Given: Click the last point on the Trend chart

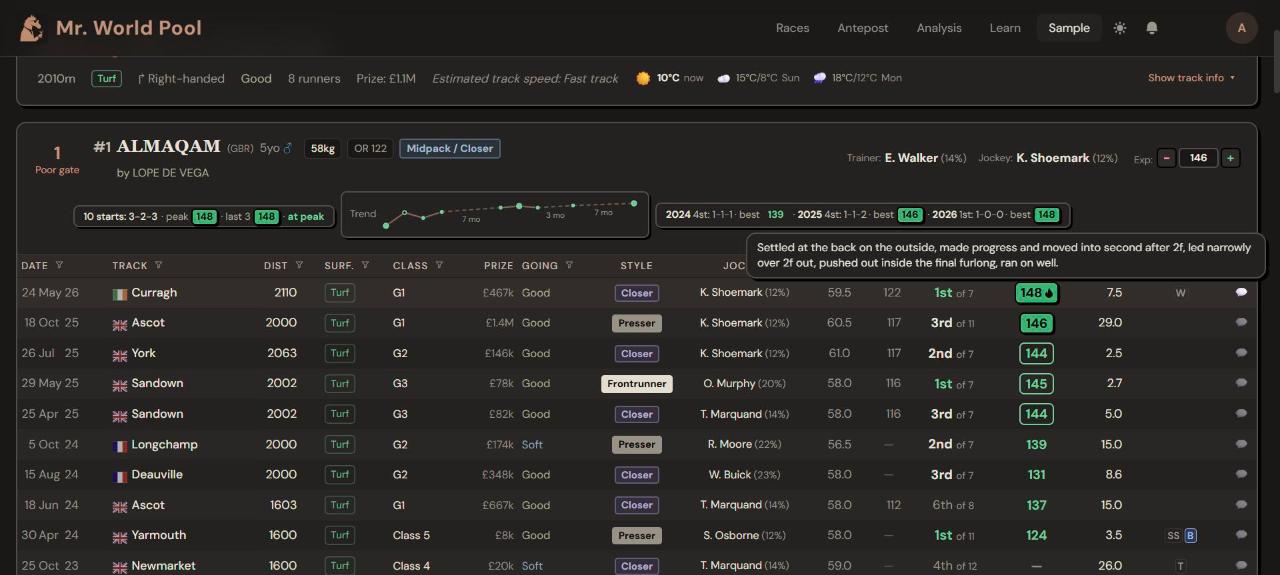Looking at the screenshot, I should coord(634,203).
